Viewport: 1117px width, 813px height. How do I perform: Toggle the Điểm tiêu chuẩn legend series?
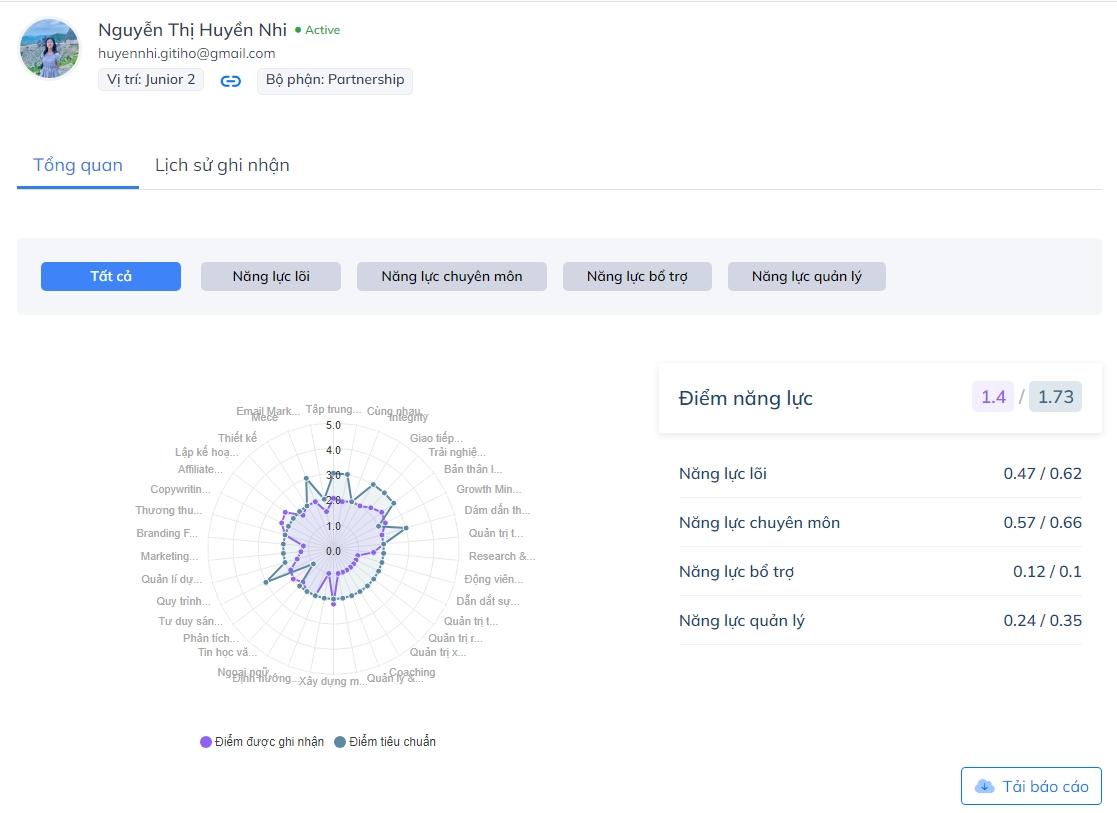pyautogui.click(x=385, y=742)
